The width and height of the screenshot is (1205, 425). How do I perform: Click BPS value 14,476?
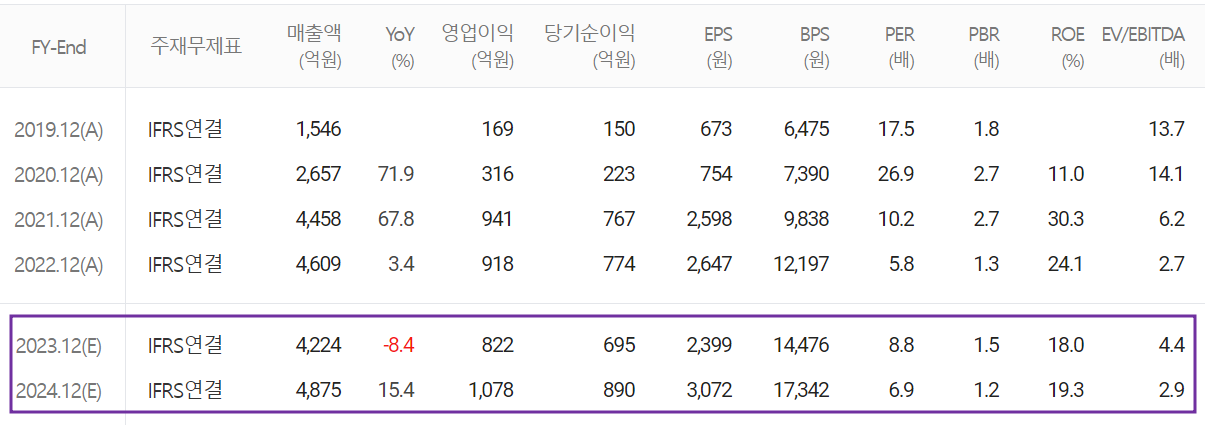pos(801,346)
